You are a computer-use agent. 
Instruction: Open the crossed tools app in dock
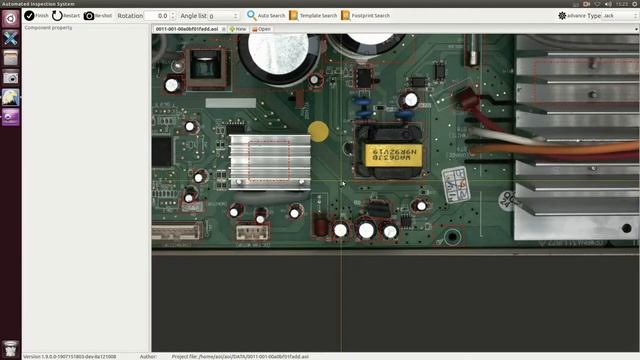click(x=11, y=38)
